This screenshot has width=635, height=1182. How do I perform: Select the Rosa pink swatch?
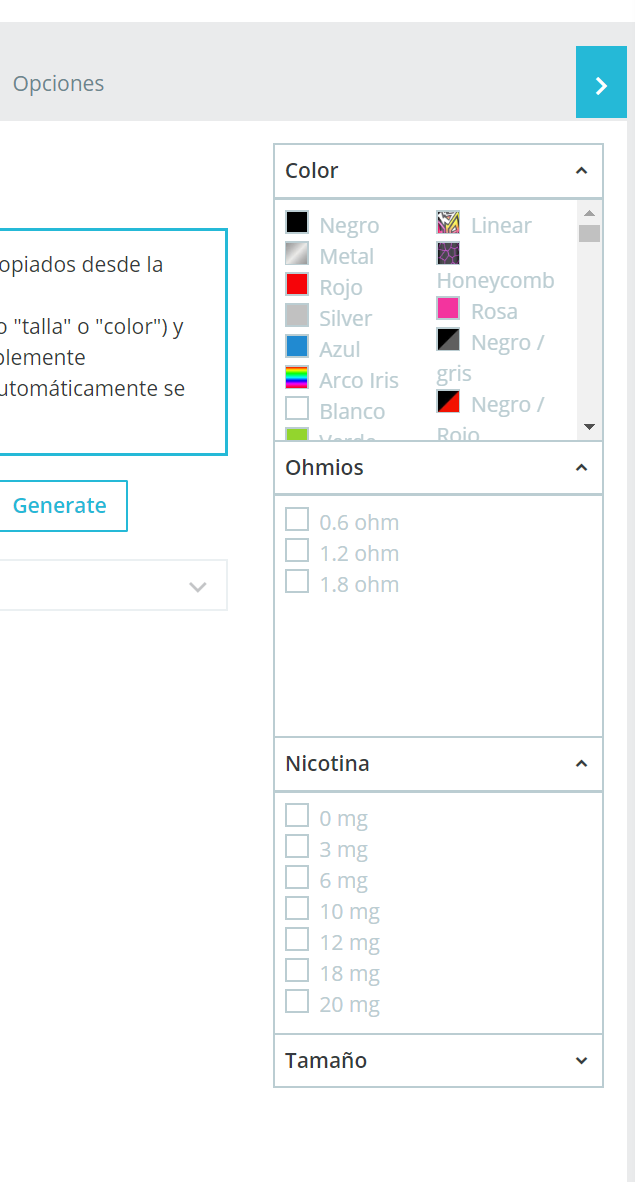[448, 309]
